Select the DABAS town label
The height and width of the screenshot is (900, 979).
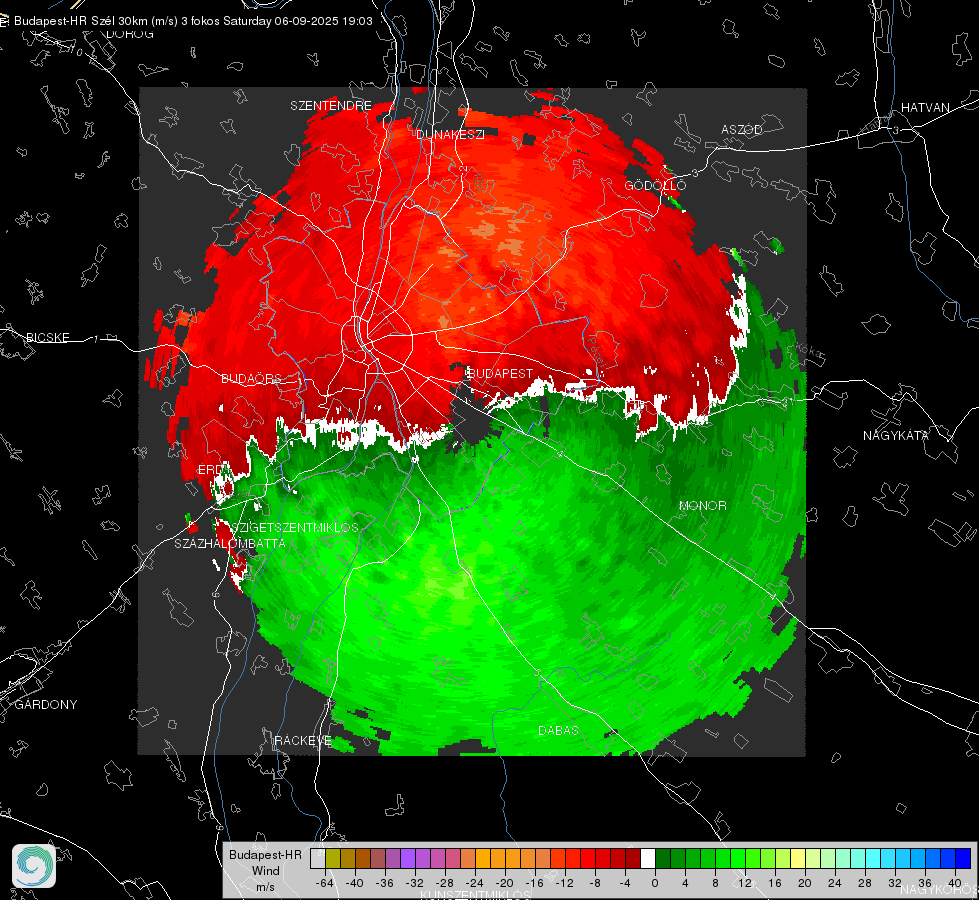coord(558,730)
